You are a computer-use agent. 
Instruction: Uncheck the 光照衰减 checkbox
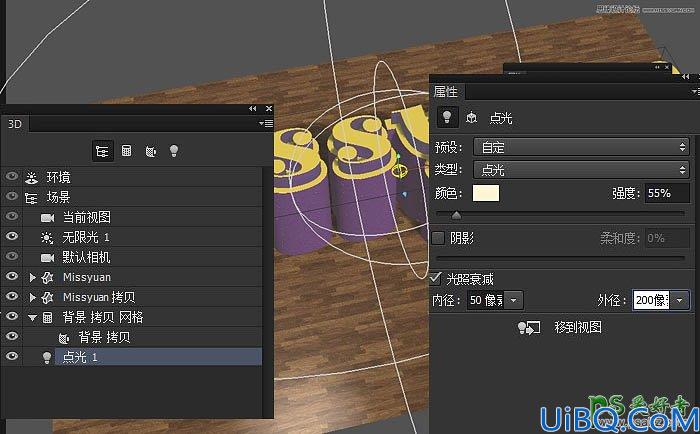pyautogui.click(x=436, y=279)
